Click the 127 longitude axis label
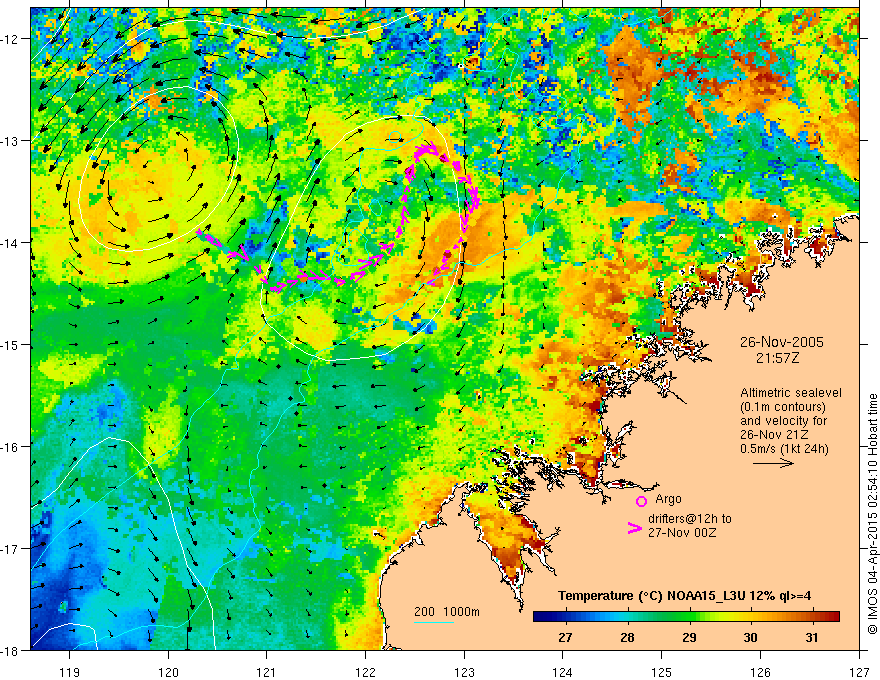 click(x=859, y=672)
